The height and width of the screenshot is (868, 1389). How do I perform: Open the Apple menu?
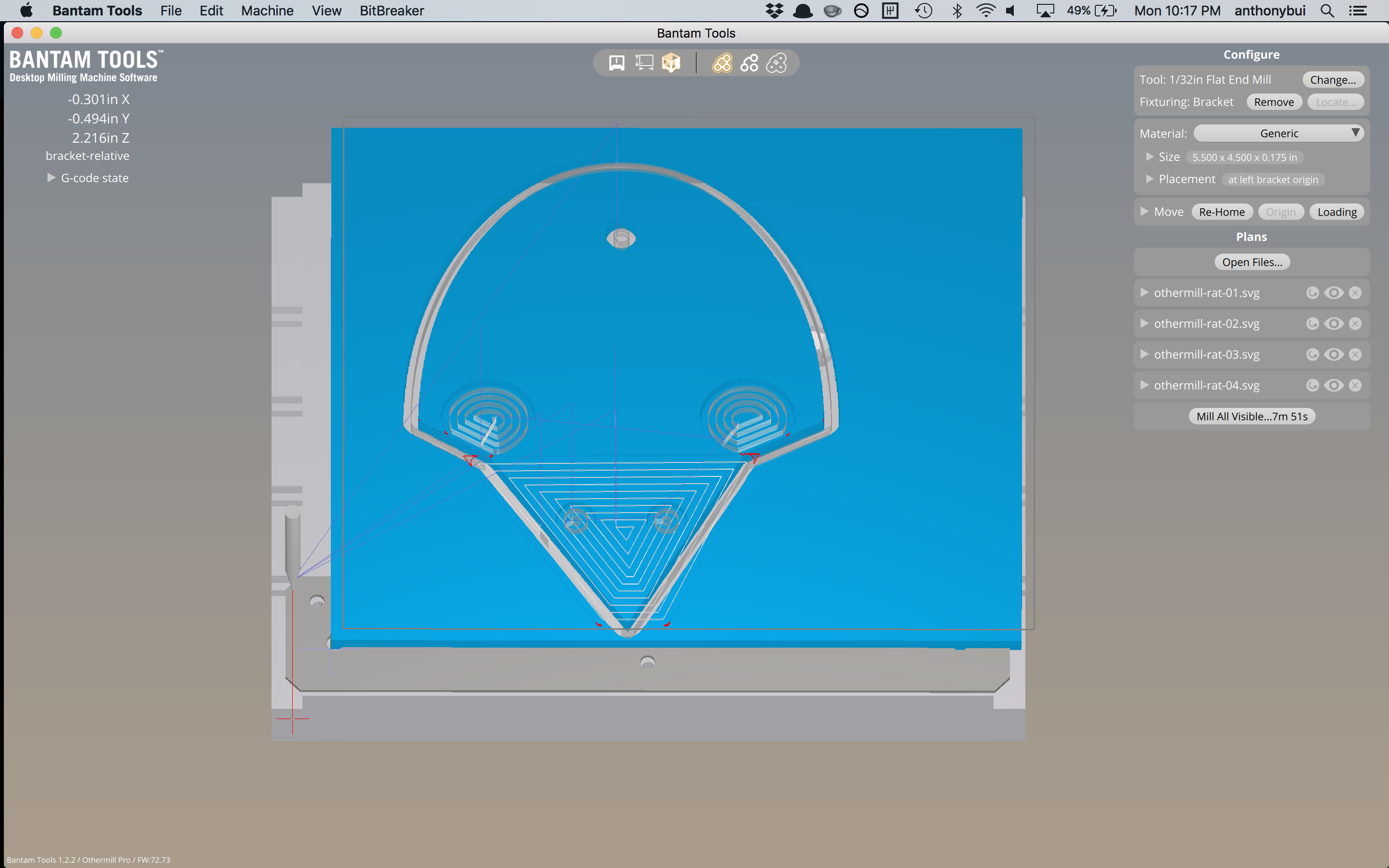coord(27,10)
